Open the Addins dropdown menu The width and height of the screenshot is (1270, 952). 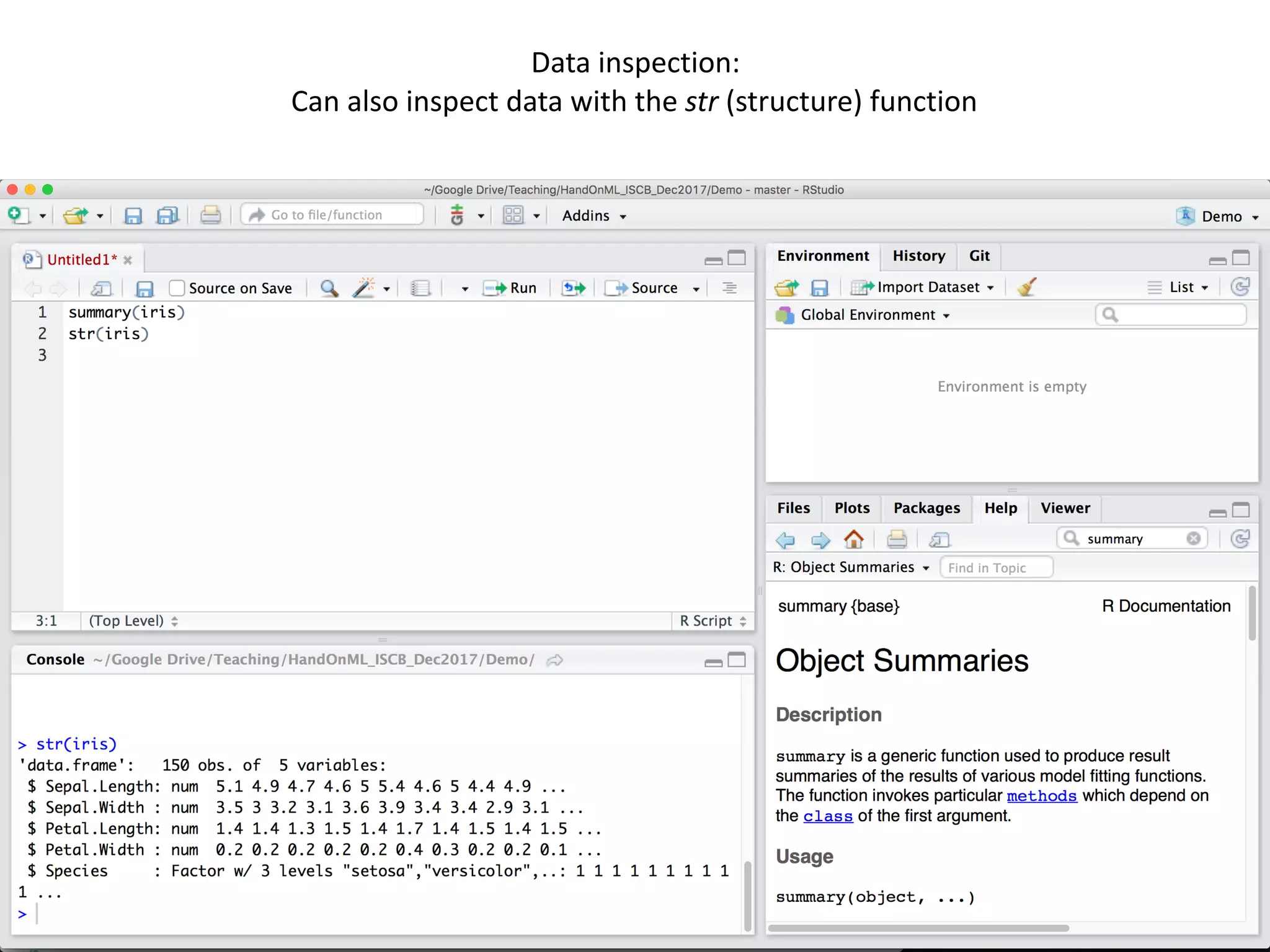click(594, 216)
